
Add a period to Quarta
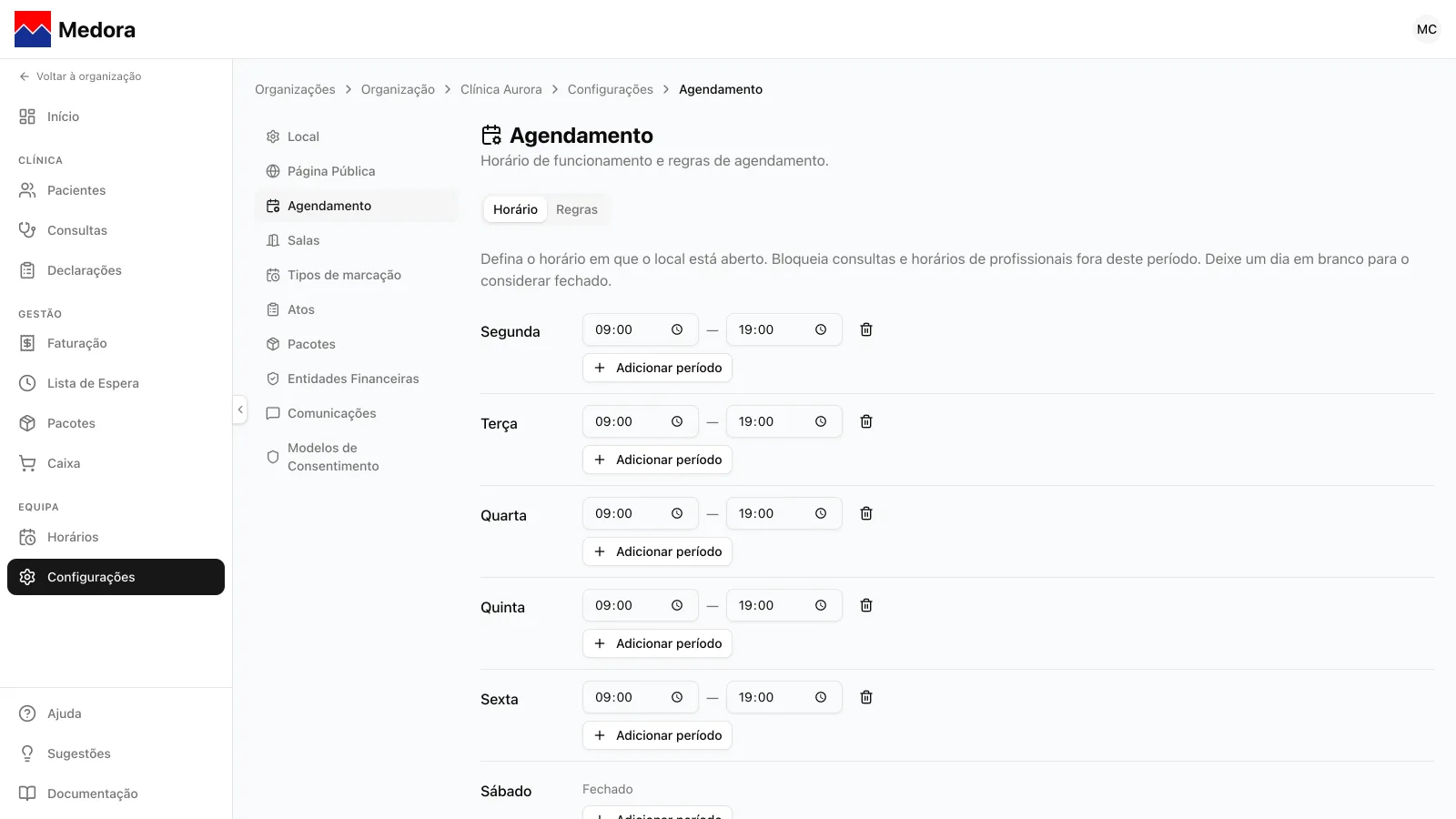[x=657, y=551]
